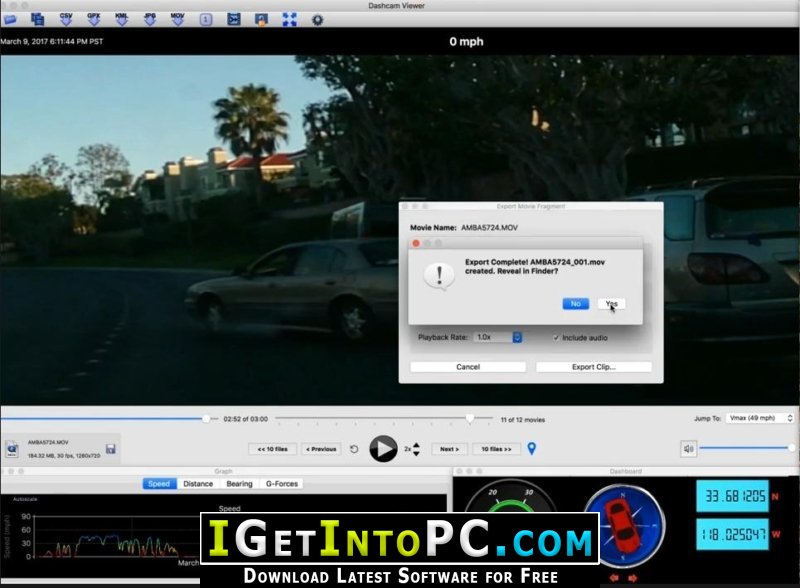
Task: Click the speedometer gauge in Dashboard
Action: [x=511, y=497]
